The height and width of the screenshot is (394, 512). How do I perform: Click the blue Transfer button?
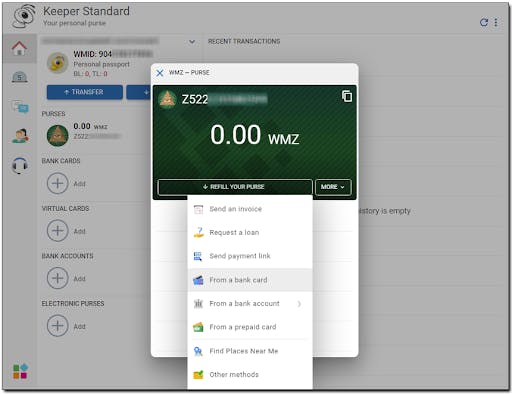coord(85,92)
